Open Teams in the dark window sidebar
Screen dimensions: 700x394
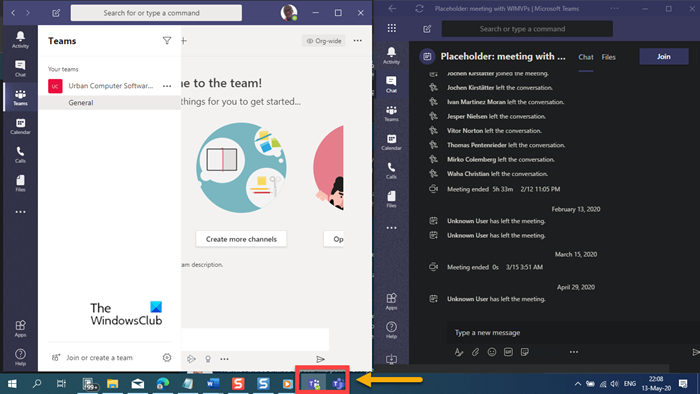coord(391,113)
